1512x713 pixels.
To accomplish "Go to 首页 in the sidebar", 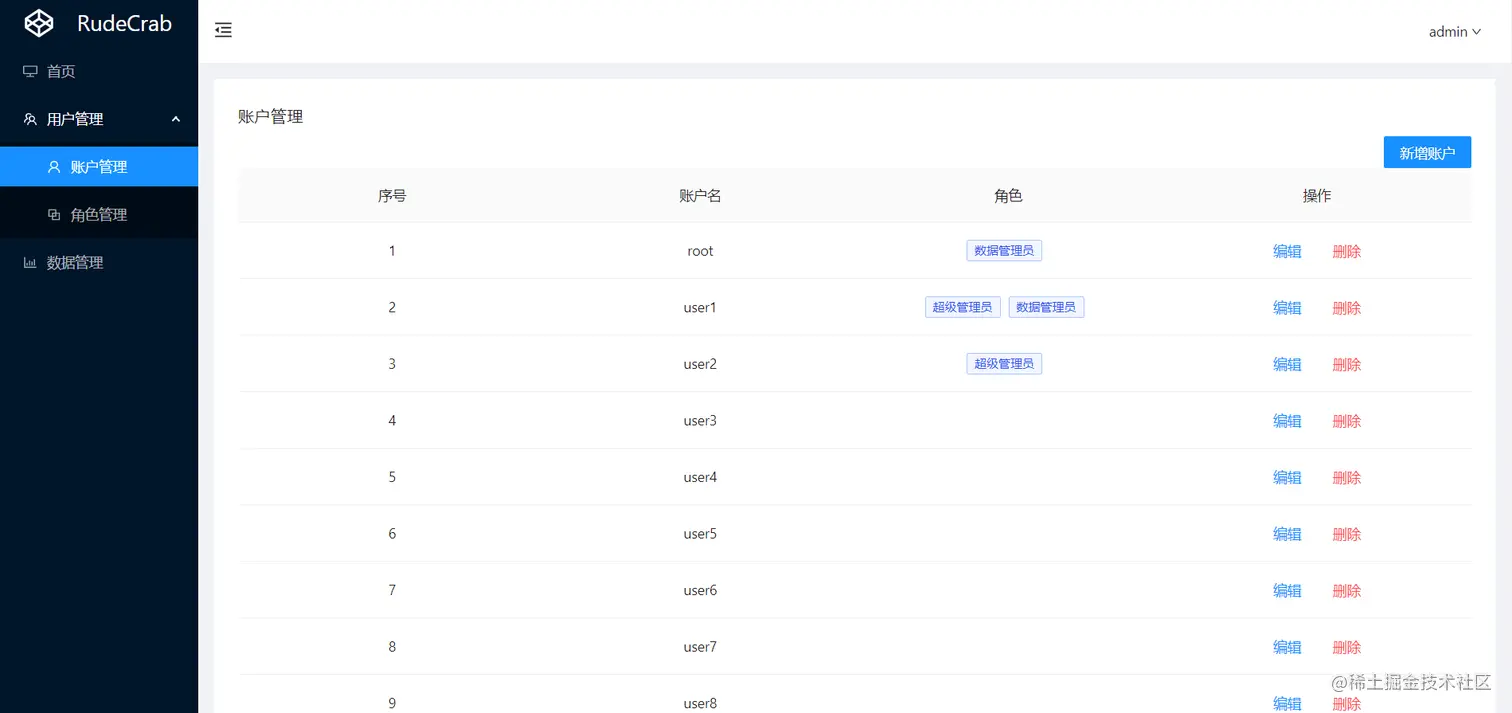I will [x=99, y=71].
